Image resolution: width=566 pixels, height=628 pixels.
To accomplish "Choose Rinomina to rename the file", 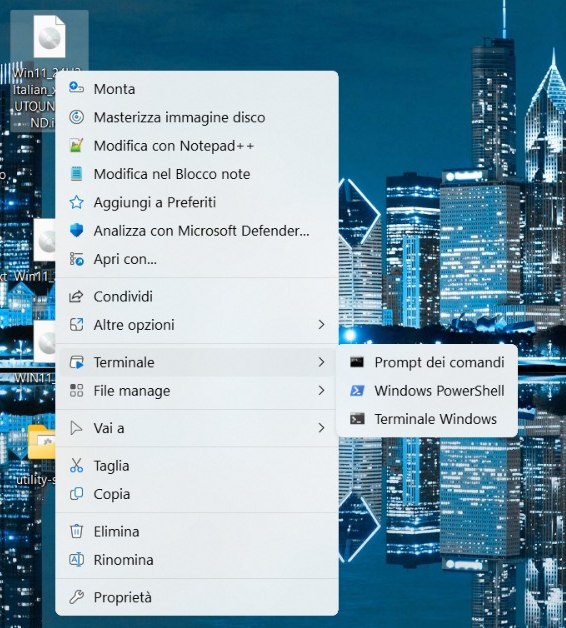I will click(197, 560).
